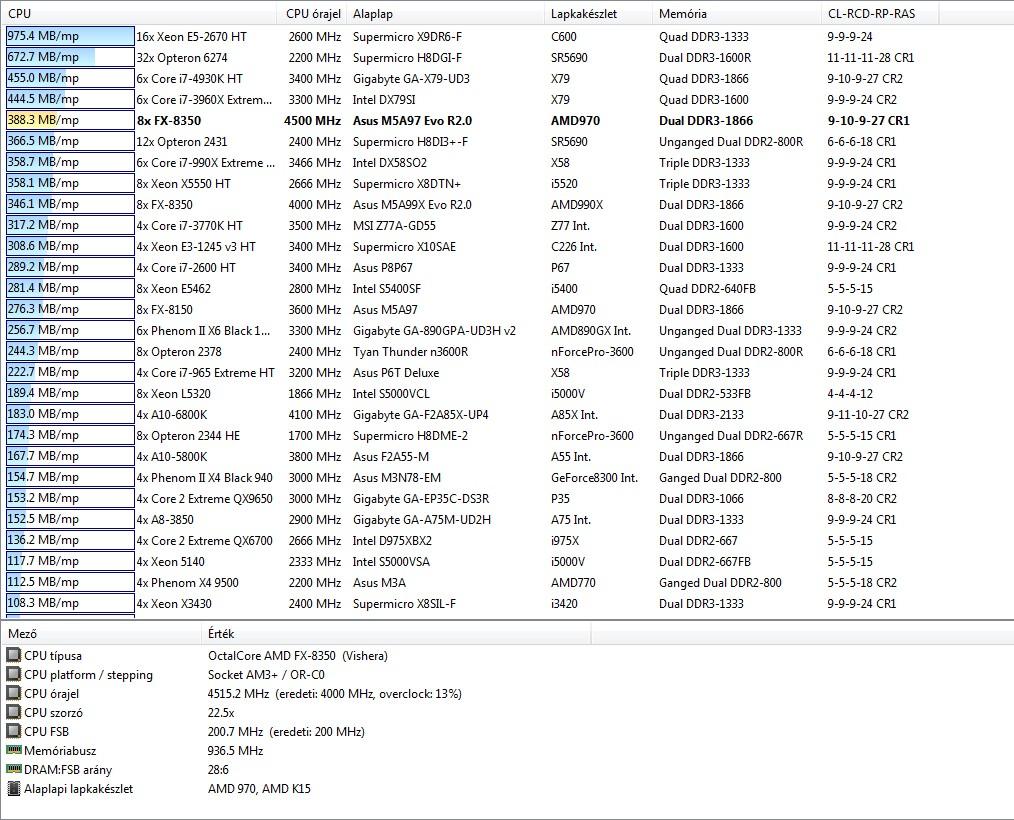
Task: Click the 4515.2 MHz overclock value
Action: (x=335, y=694)
